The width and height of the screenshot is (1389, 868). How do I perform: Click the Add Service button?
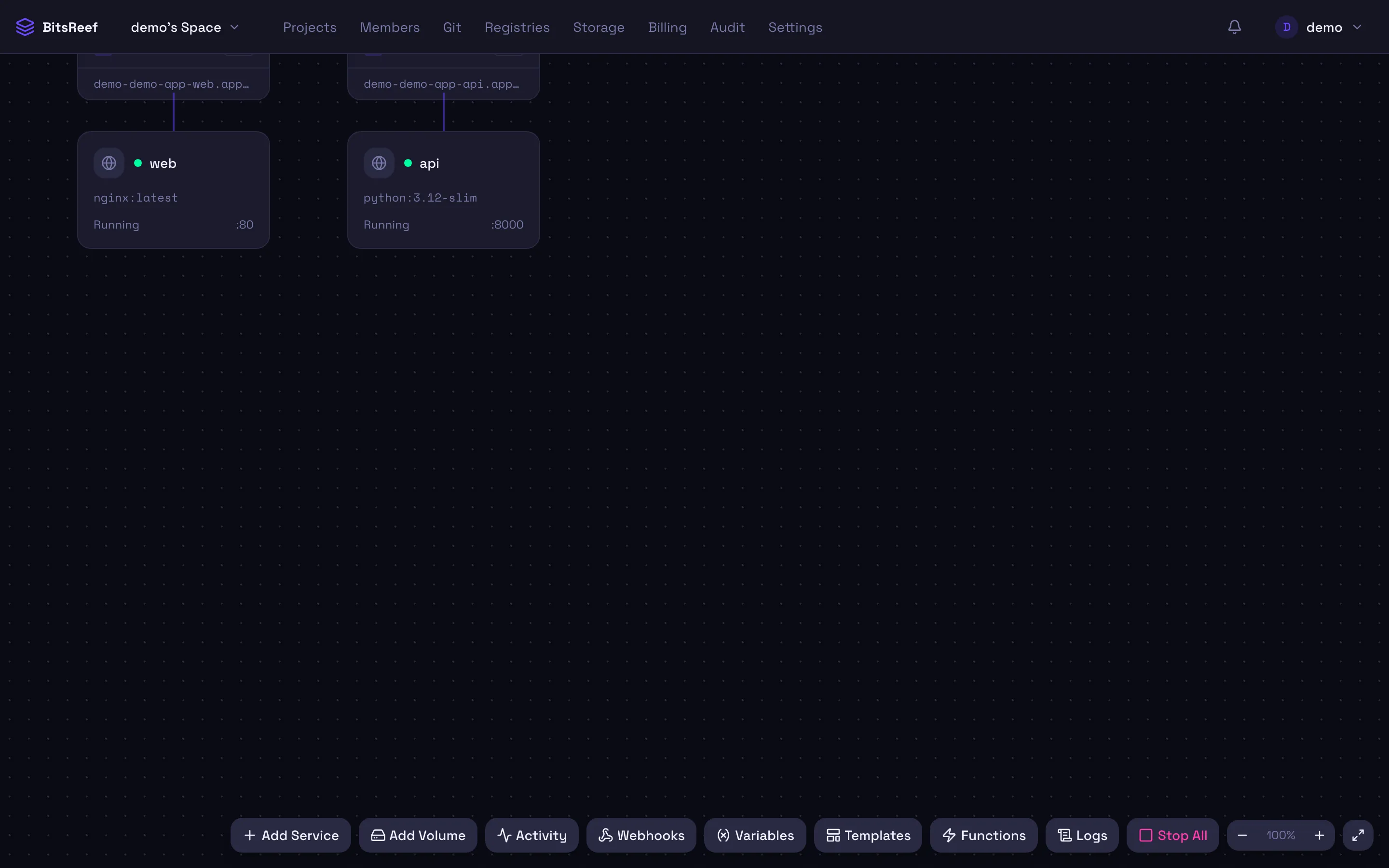coord(290,835)
